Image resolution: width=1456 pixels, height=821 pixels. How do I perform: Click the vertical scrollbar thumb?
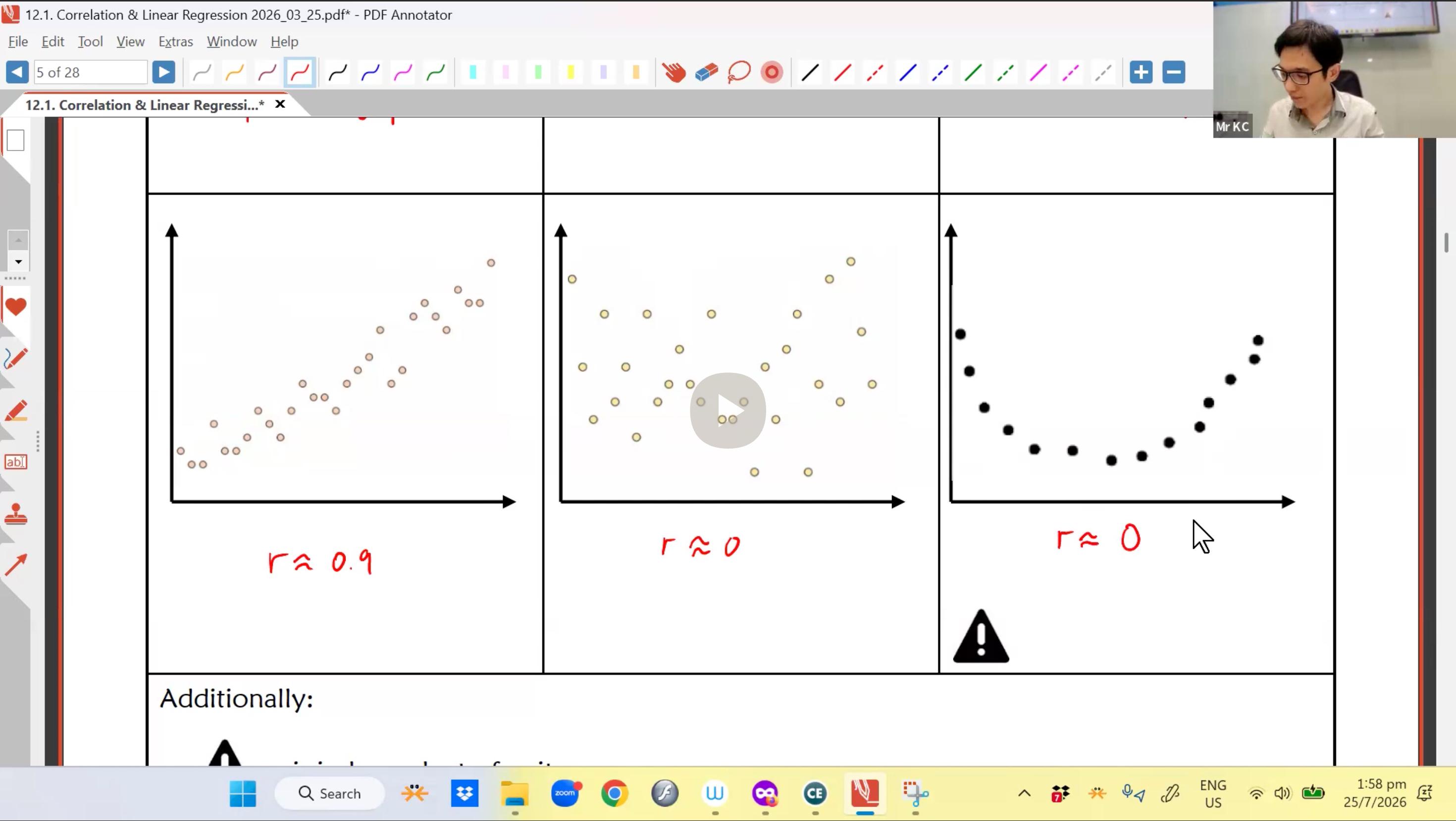(1447, 243)
